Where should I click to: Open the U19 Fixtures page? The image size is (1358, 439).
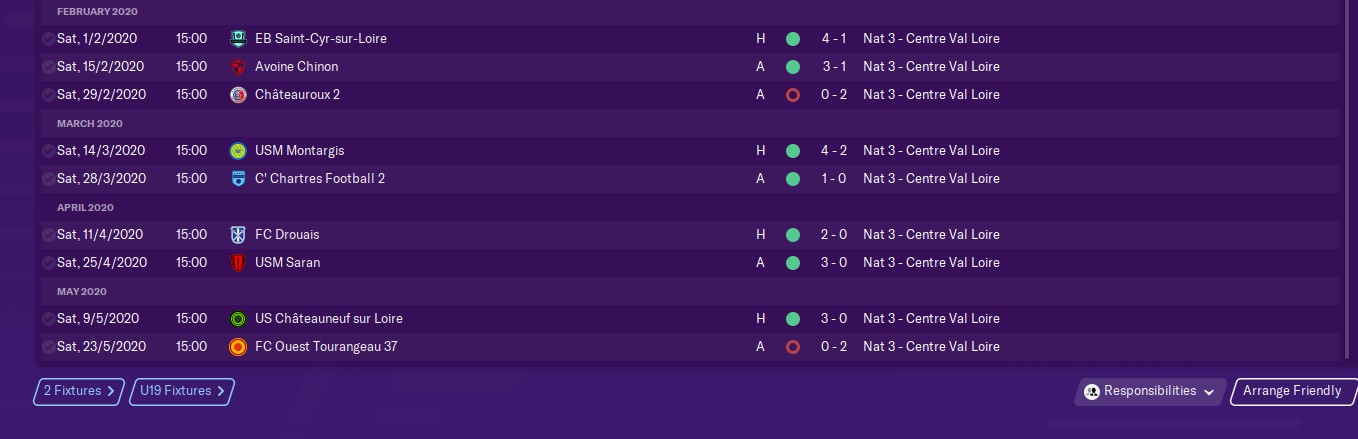coord(182,392)
